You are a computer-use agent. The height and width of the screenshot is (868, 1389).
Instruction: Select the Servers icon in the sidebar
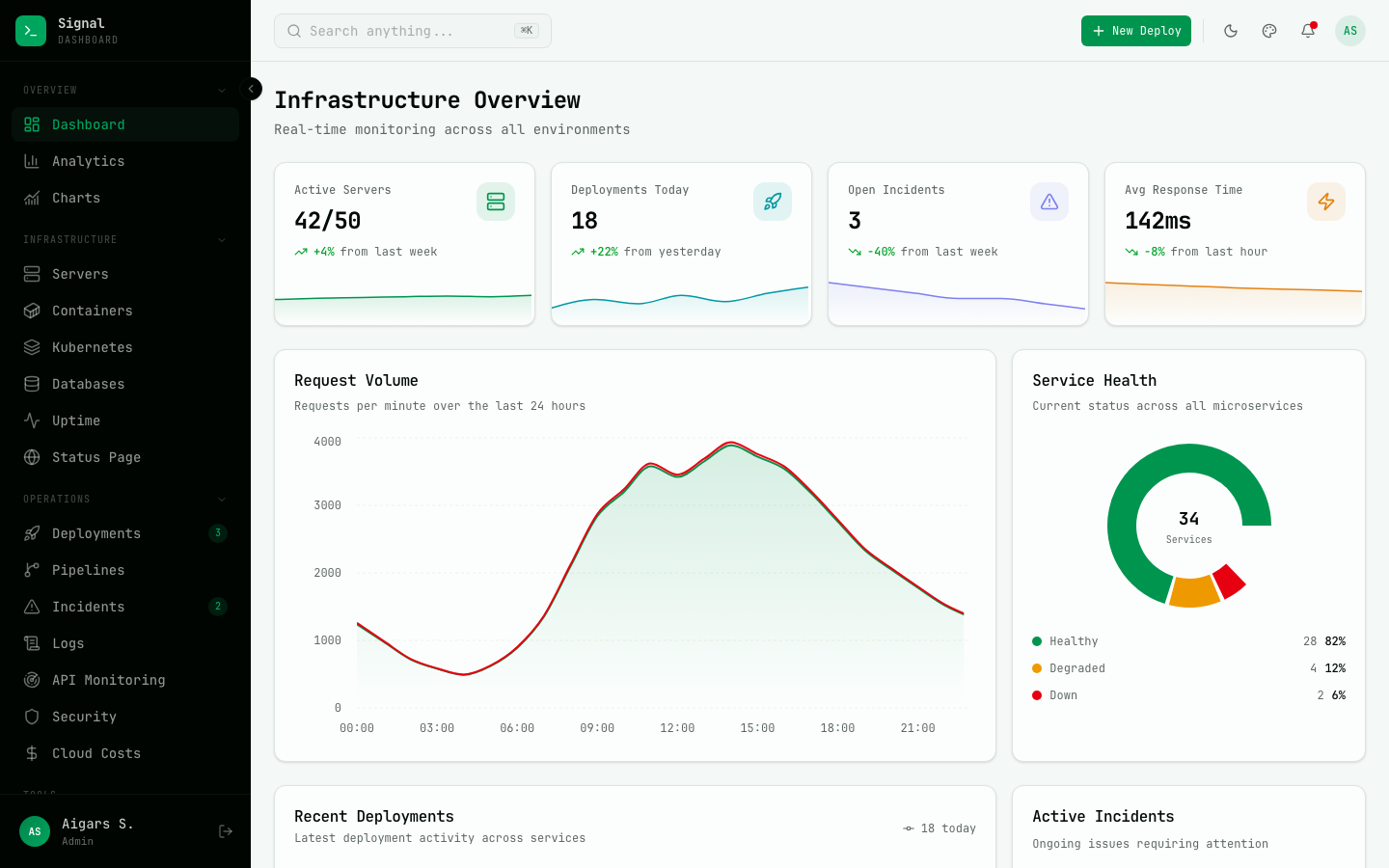(x=33, y=274)
